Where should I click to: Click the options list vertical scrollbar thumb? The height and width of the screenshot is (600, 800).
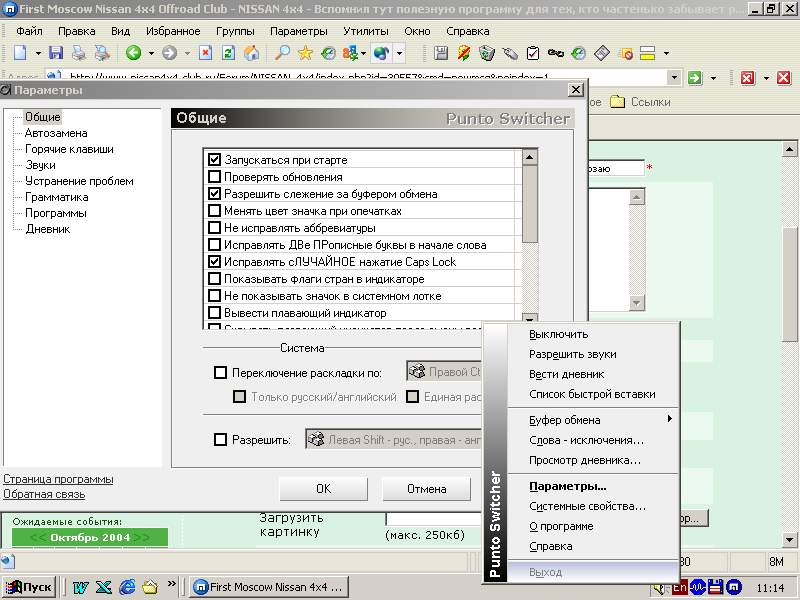coord(530,204)
